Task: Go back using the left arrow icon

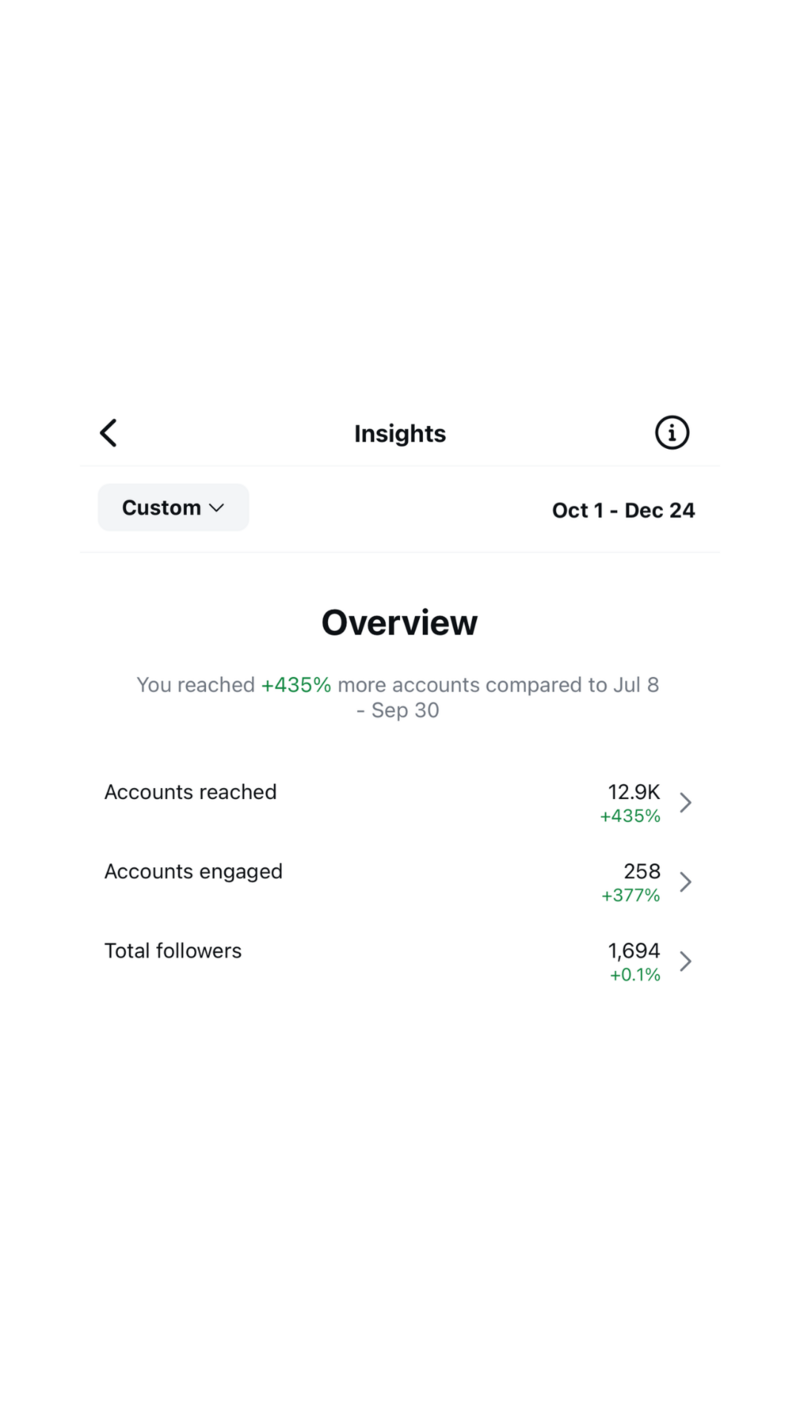Action: pyautogui.click(x=109, y=433)
